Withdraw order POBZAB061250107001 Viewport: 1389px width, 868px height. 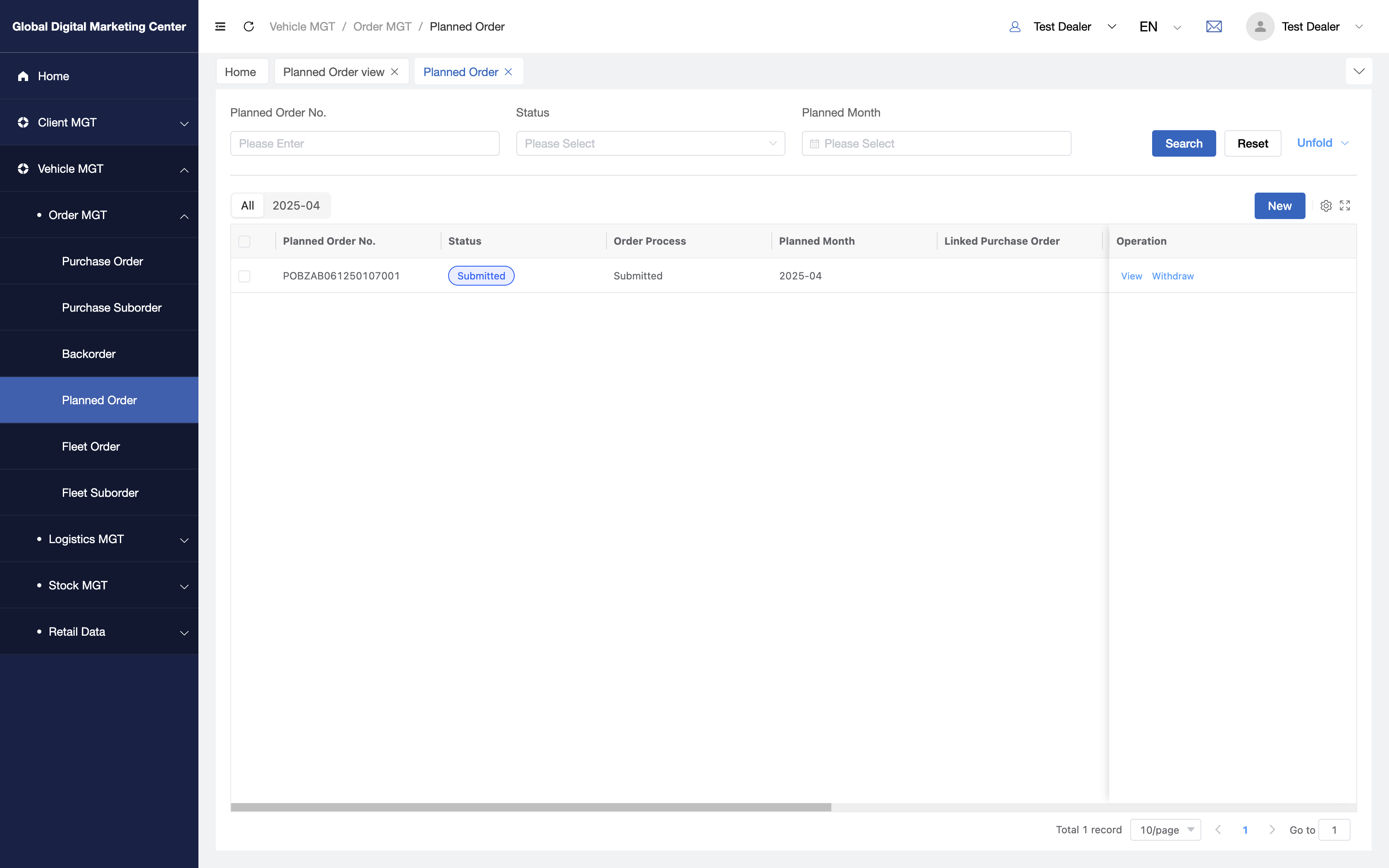point(1173,276)
